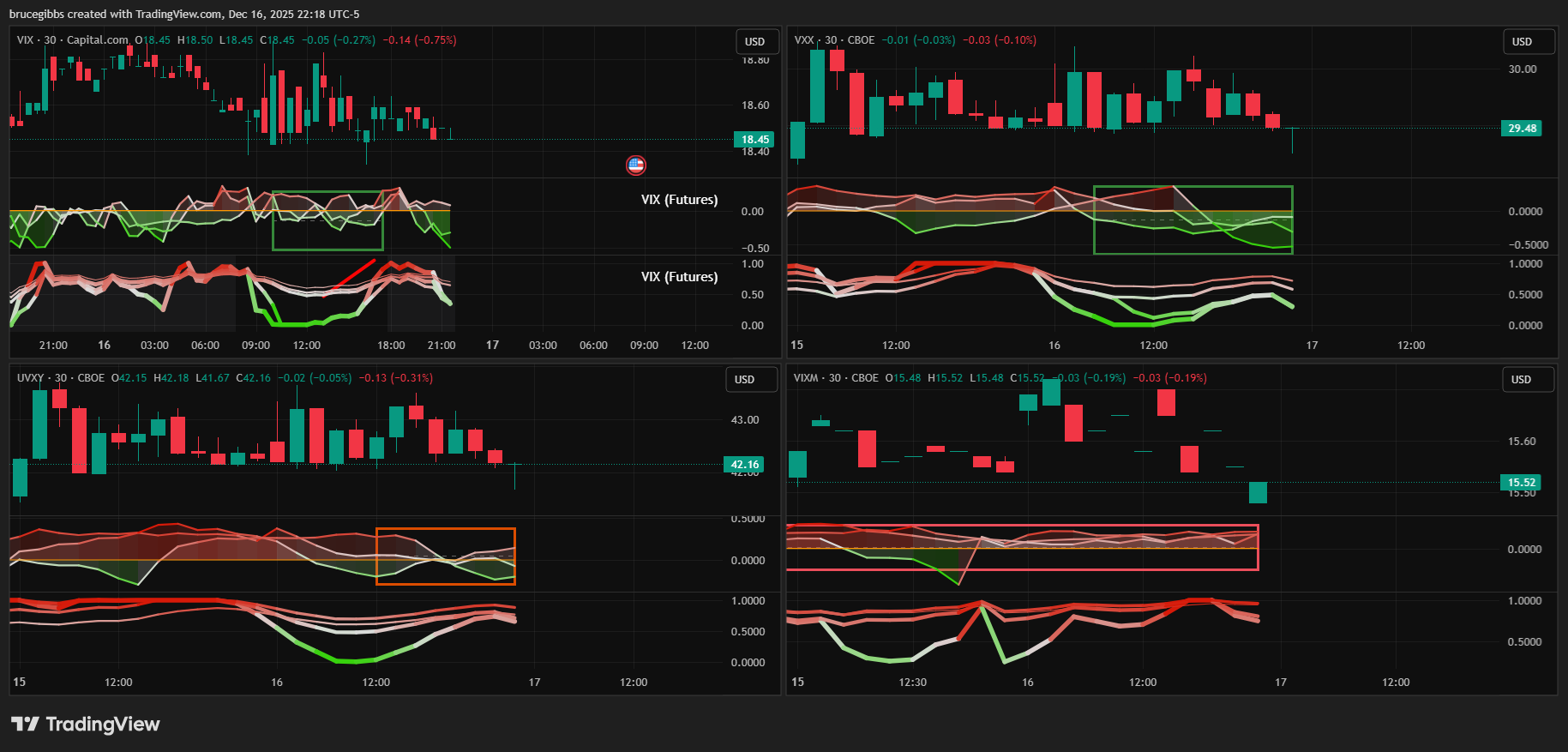Click the US flag economic event icon
This screenshot has width=1568, height=752.
[x=635, y=165]
